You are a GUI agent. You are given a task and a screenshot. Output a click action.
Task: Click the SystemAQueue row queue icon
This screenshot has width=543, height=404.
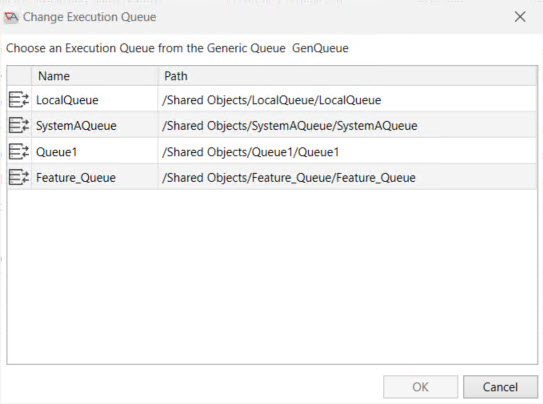coord(19,125)
